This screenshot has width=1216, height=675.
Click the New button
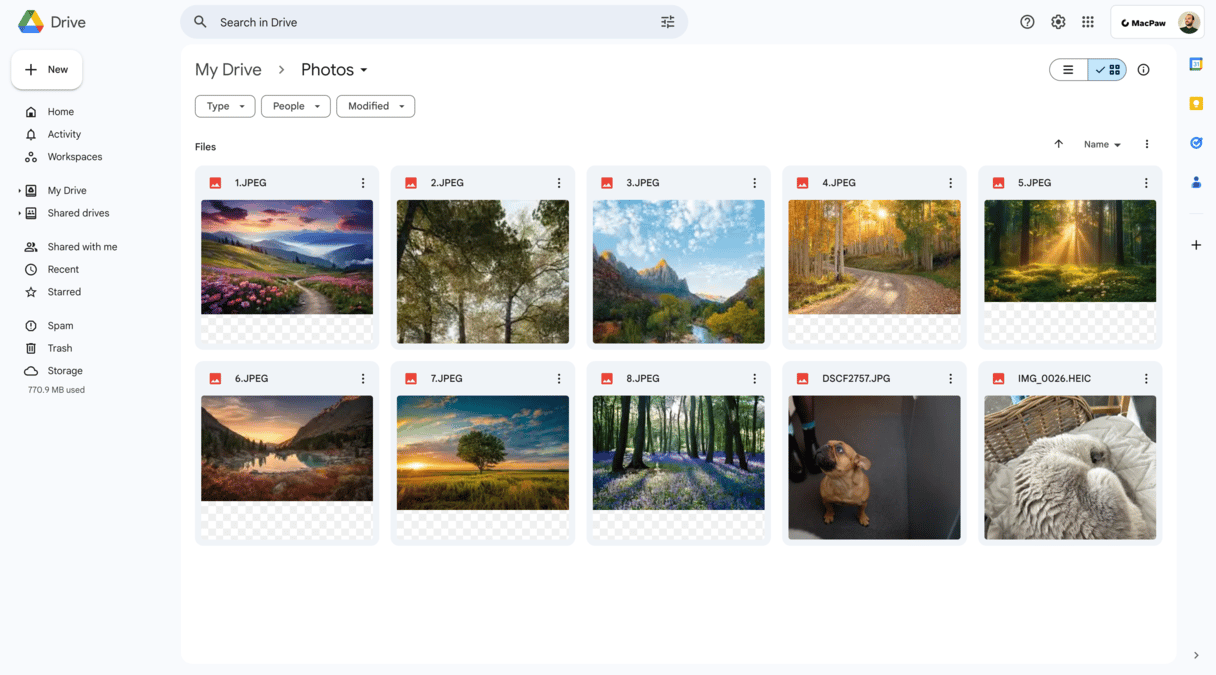(47, 70)
